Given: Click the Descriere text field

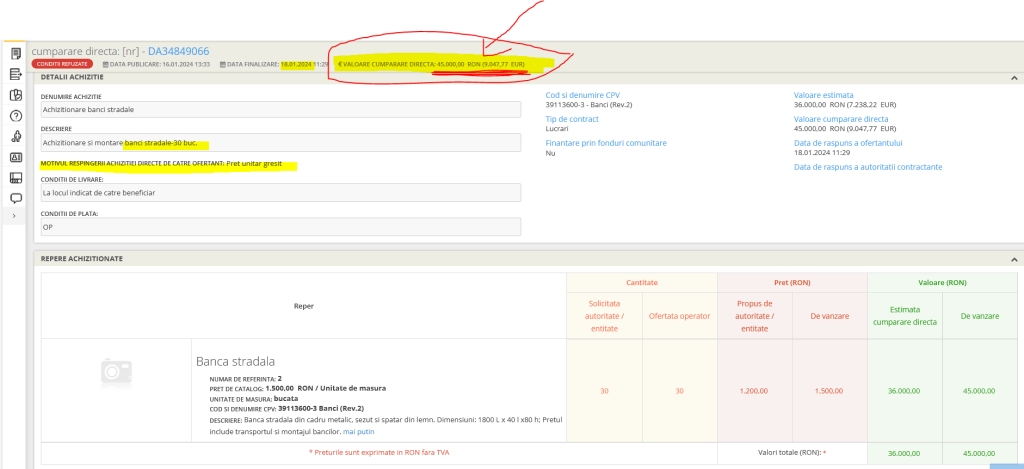Looking at the screenshot, I should pos(280,142).
